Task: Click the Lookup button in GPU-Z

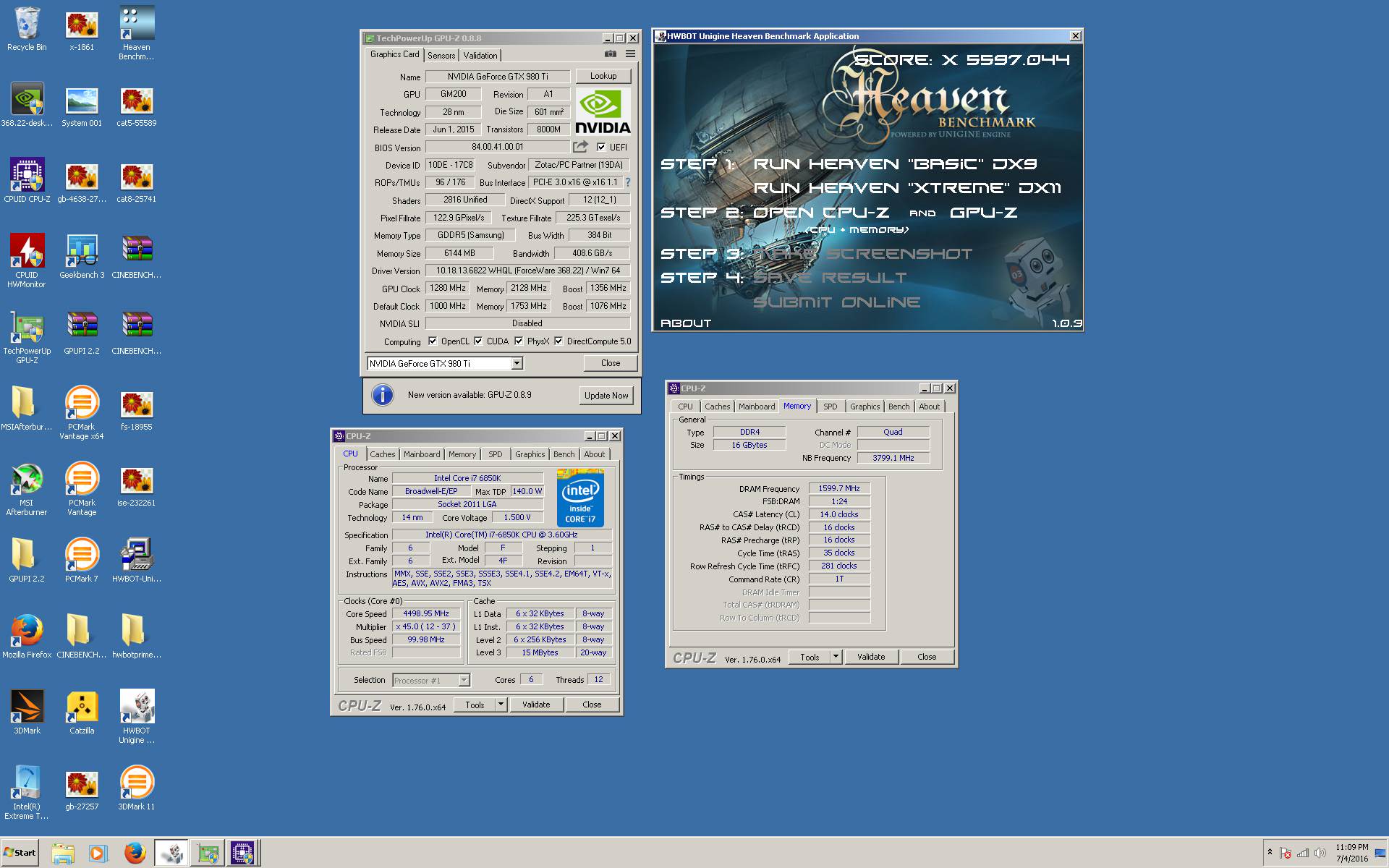Action: pos(603,76)
